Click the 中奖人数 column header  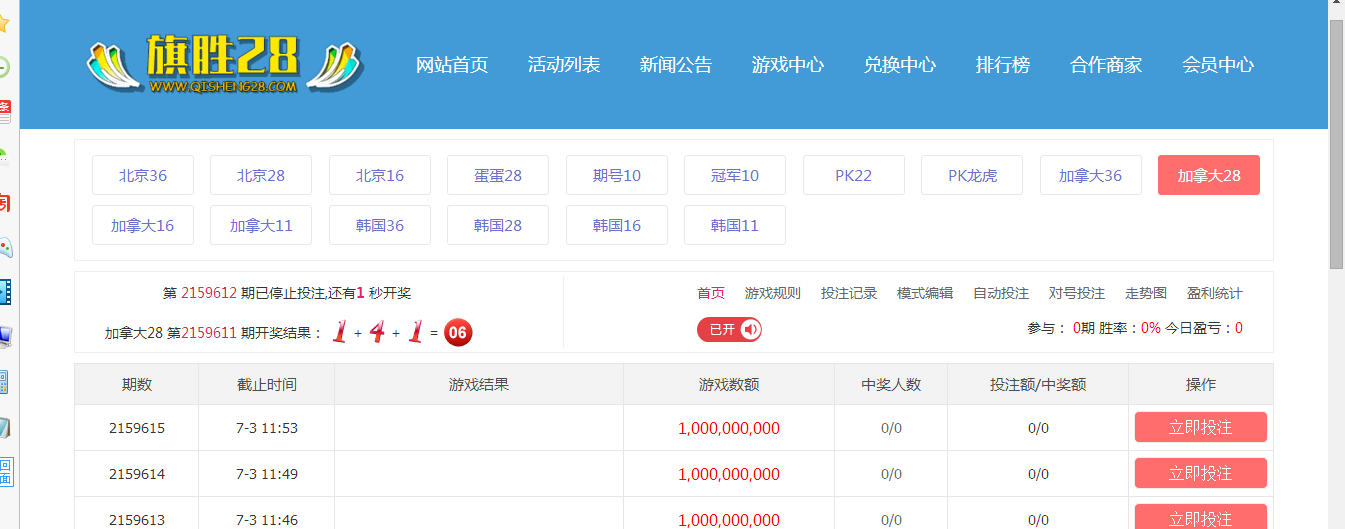click(891, 384)
